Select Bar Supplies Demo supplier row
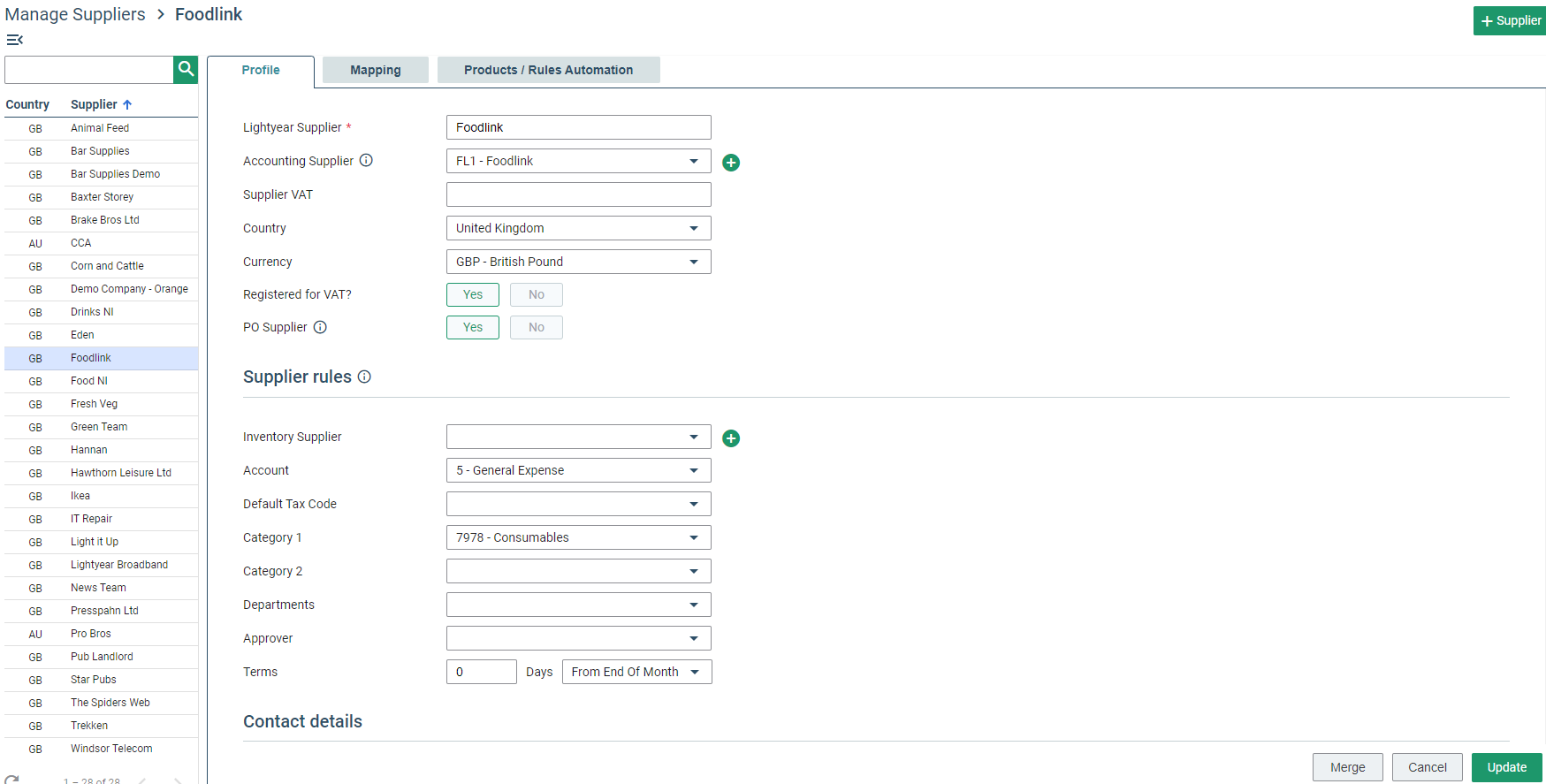Screen dimensions: 1546x784 point(102,174)
